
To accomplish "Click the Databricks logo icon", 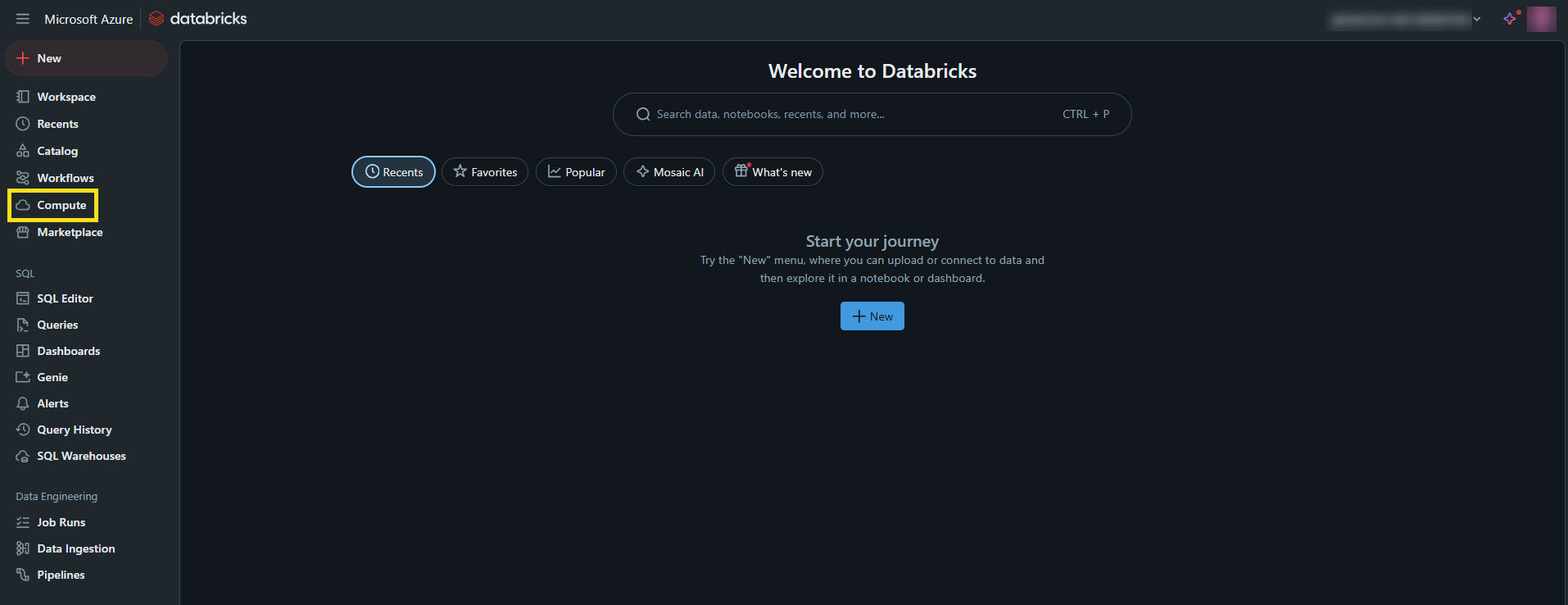I will click(x=156, y=19).
